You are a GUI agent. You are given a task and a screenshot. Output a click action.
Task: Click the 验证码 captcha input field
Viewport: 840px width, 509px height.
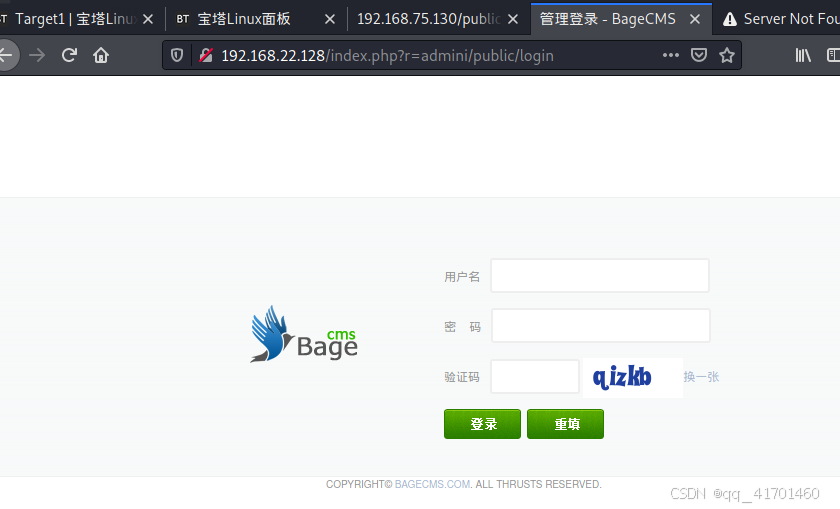pyautogui.click(x=535, y=376)
